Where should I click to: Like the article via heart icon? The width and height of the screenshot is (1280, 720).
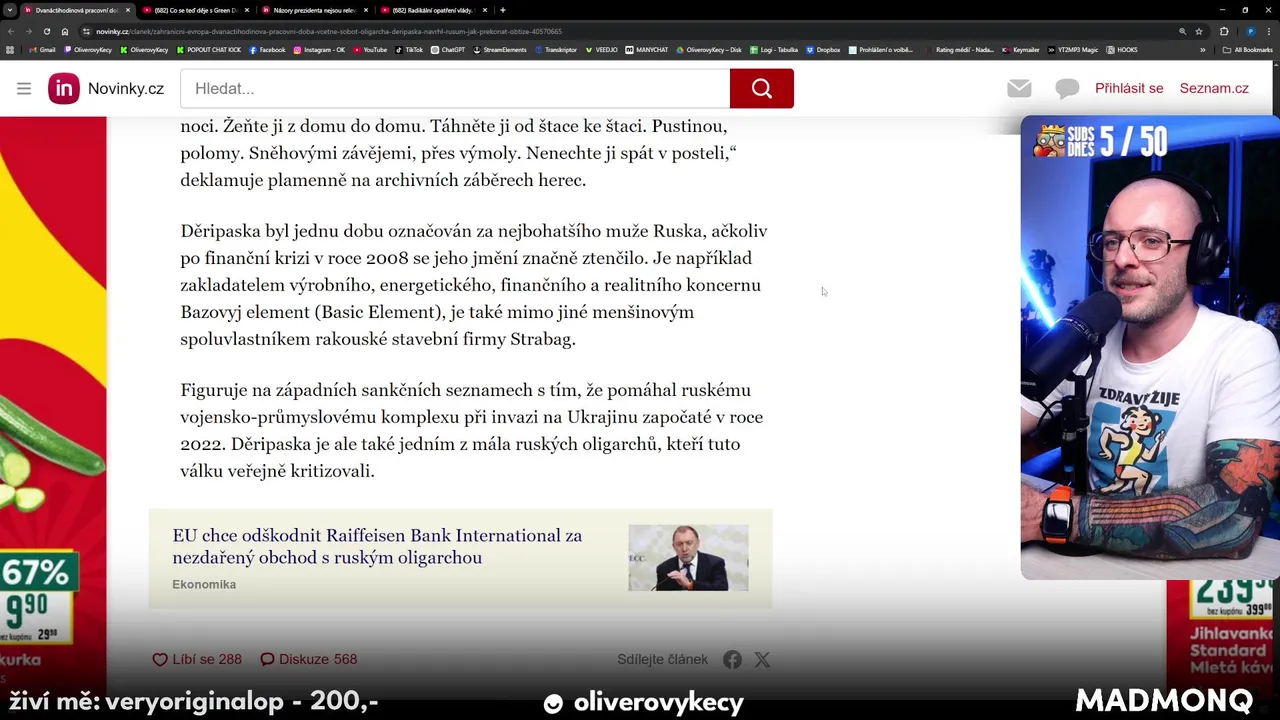tap(159, 659)
